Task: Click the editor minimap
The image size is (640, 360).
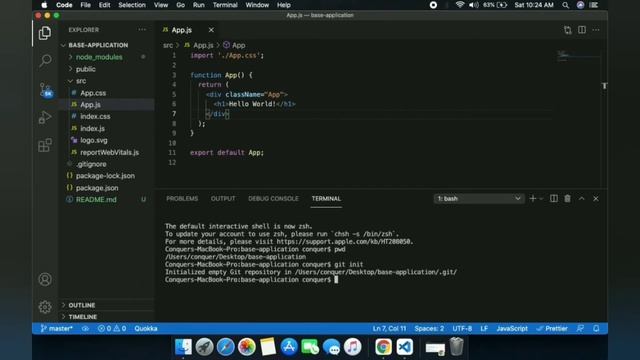Action: click(x=578, y=56)
